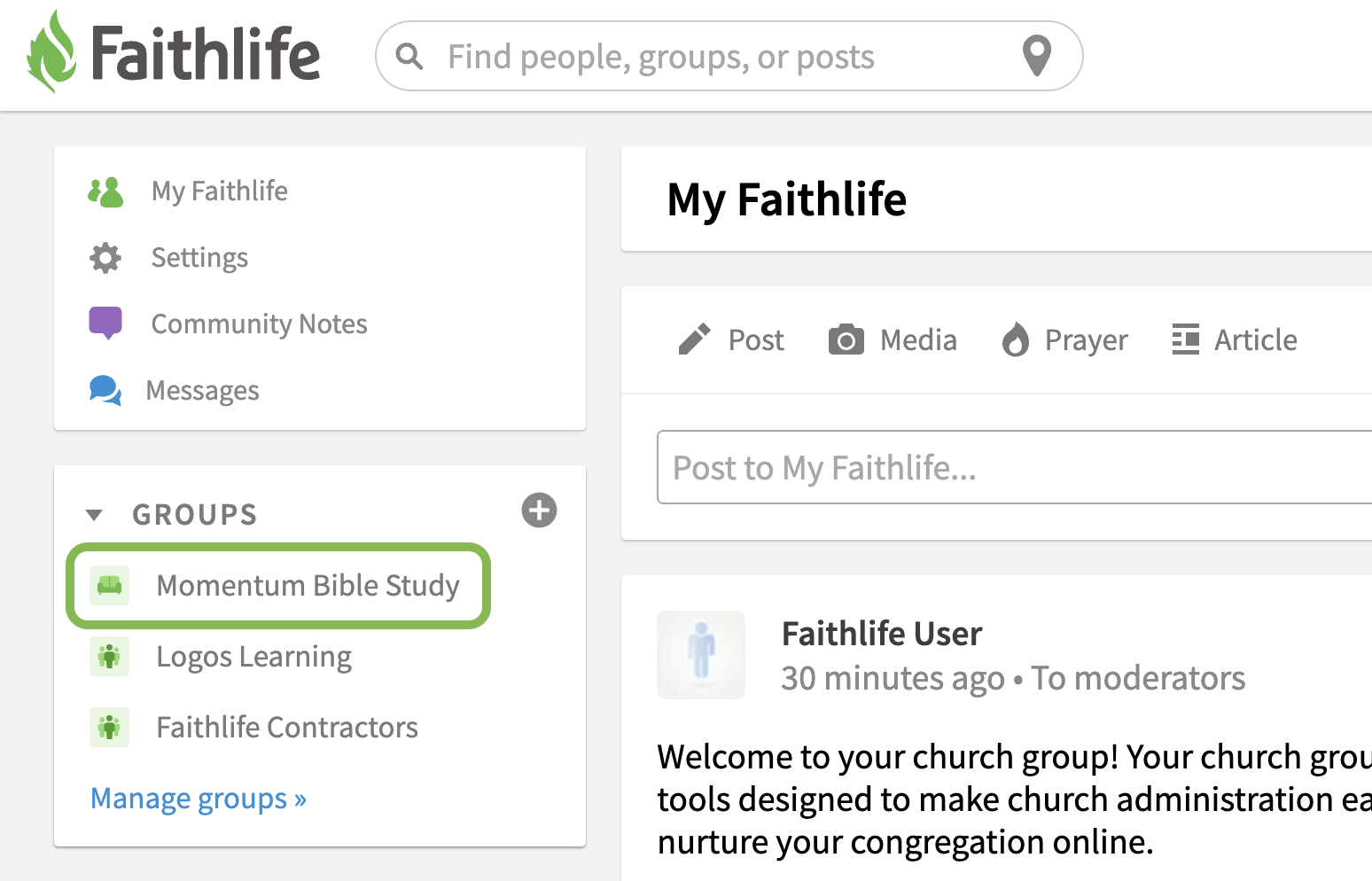
Task: Click the camera Media icon
Action: coord(846,339)
